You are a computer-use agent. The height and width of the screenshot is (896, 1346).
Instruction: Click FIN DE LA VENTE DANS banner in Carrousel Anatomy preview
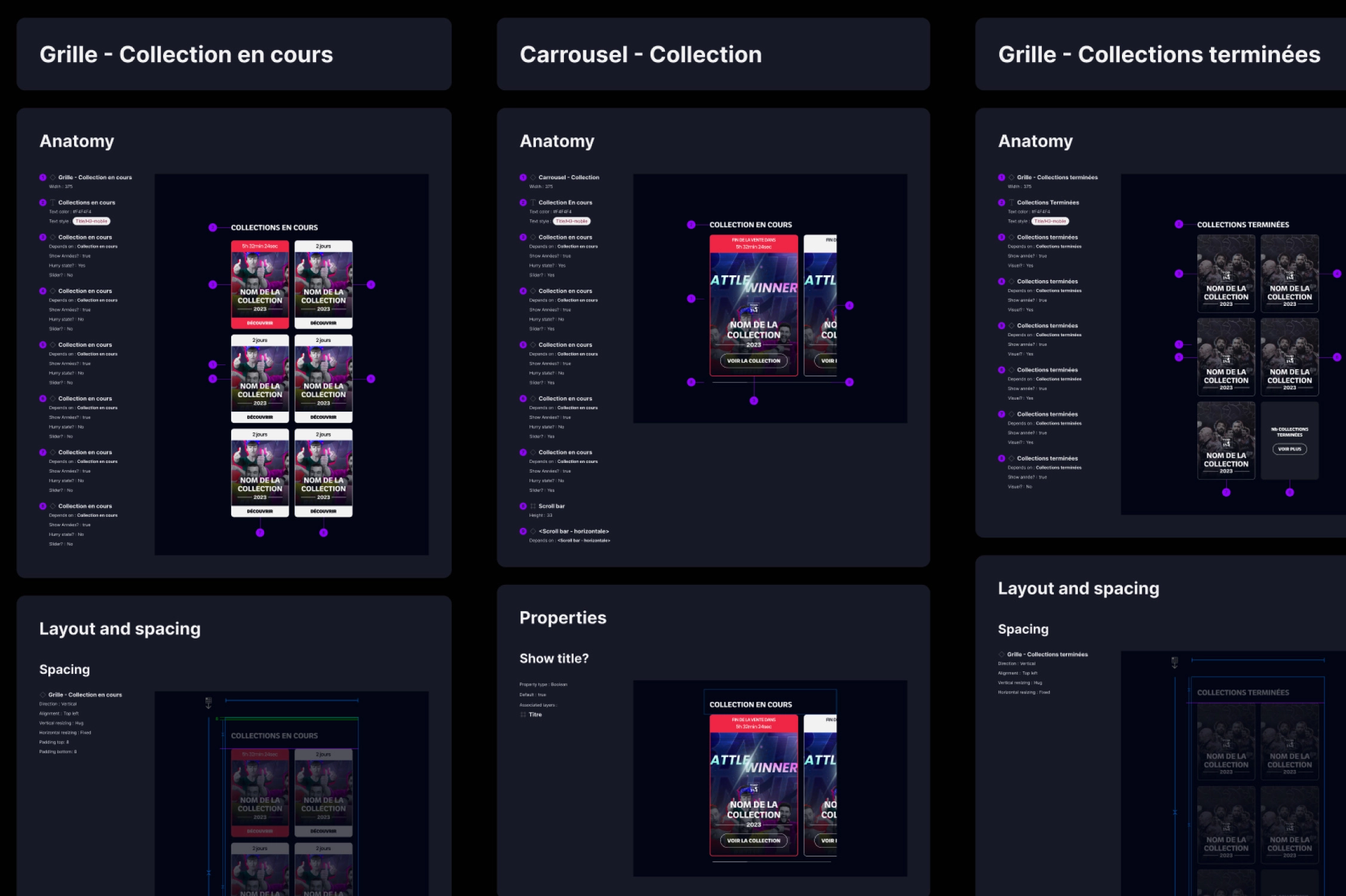tap(754, 243)
